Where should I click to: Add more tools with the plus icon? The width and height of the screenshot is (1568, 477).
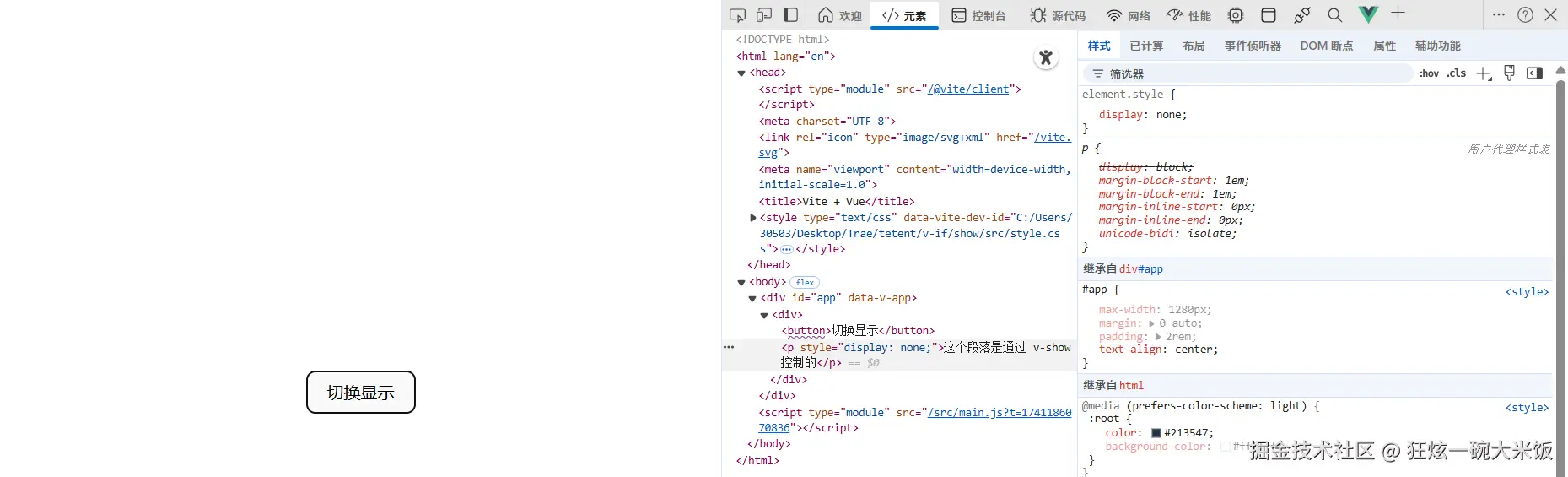click(x=1398, y=13)
